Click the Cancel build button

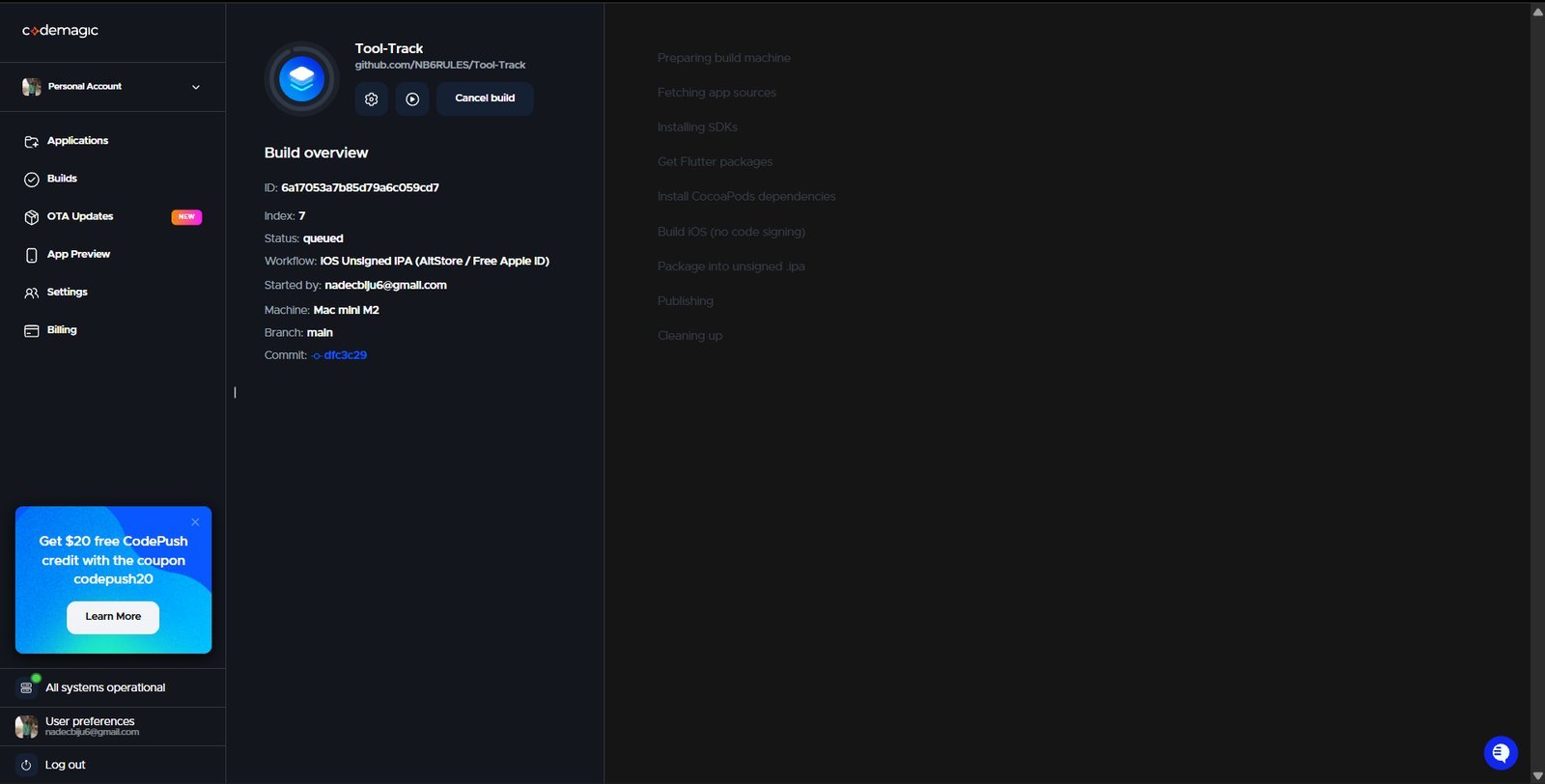point(485,98)
